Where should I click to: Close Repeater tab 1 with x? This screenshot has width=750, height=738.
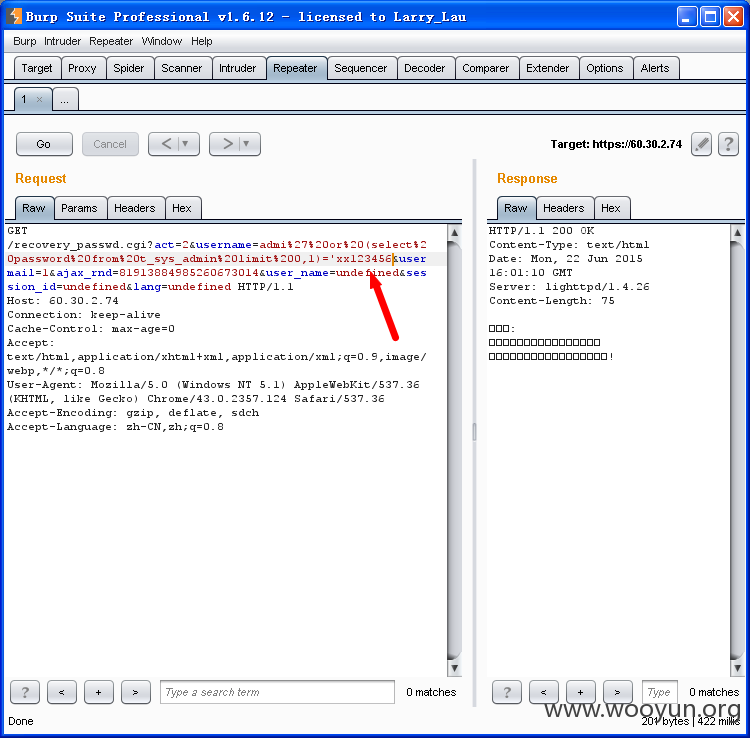[39, 99]
